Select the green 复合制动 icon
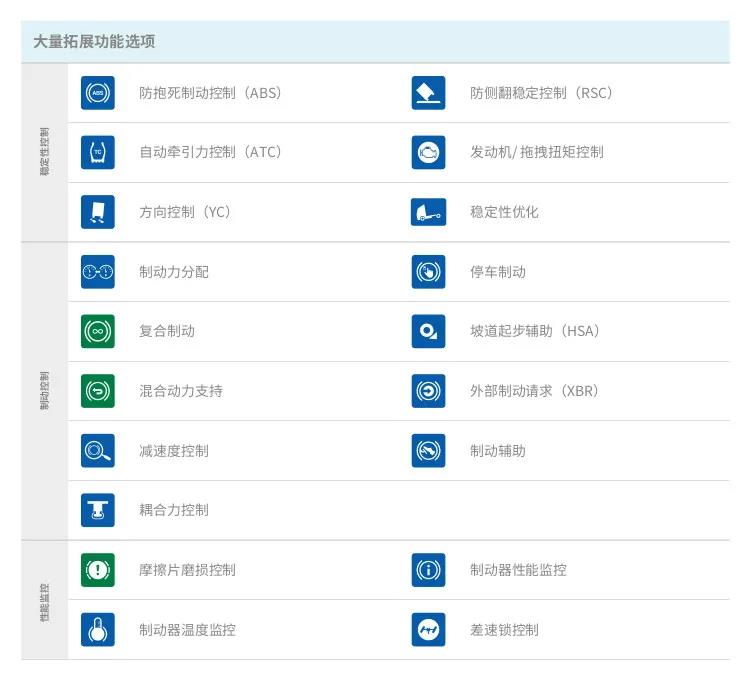This screenshot has width=756, height=684. [x=98, y=331]
